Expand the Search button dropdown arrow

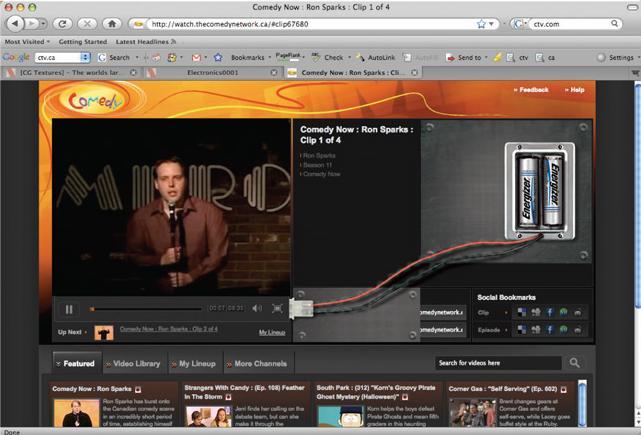point(137,58)
